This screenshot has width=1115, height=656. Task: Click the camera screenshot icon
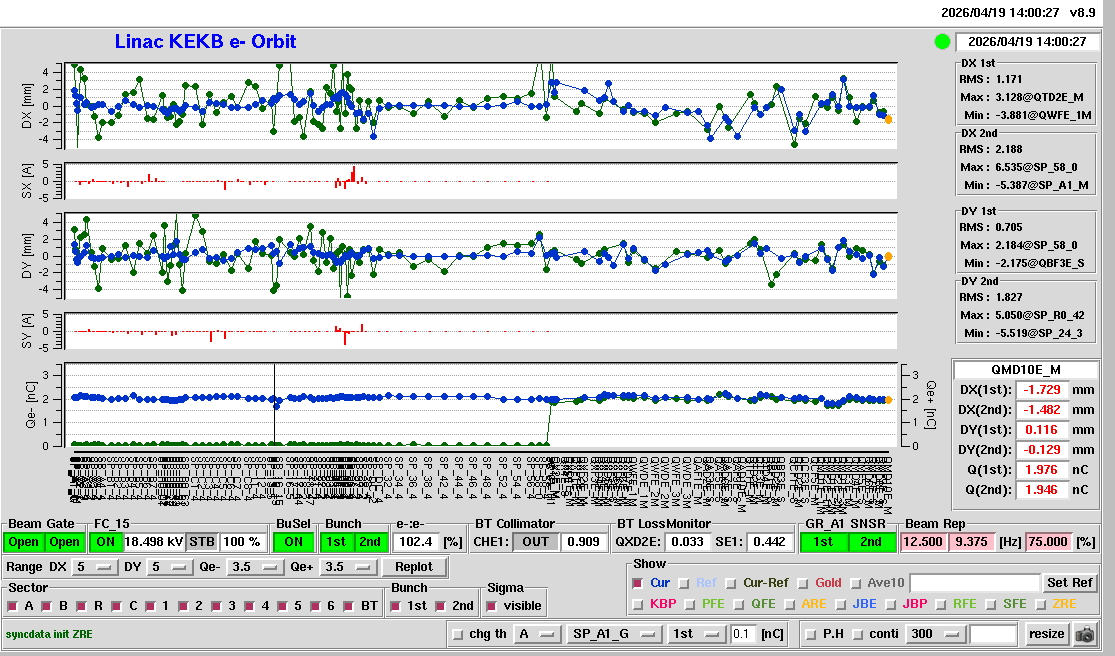1084,634
